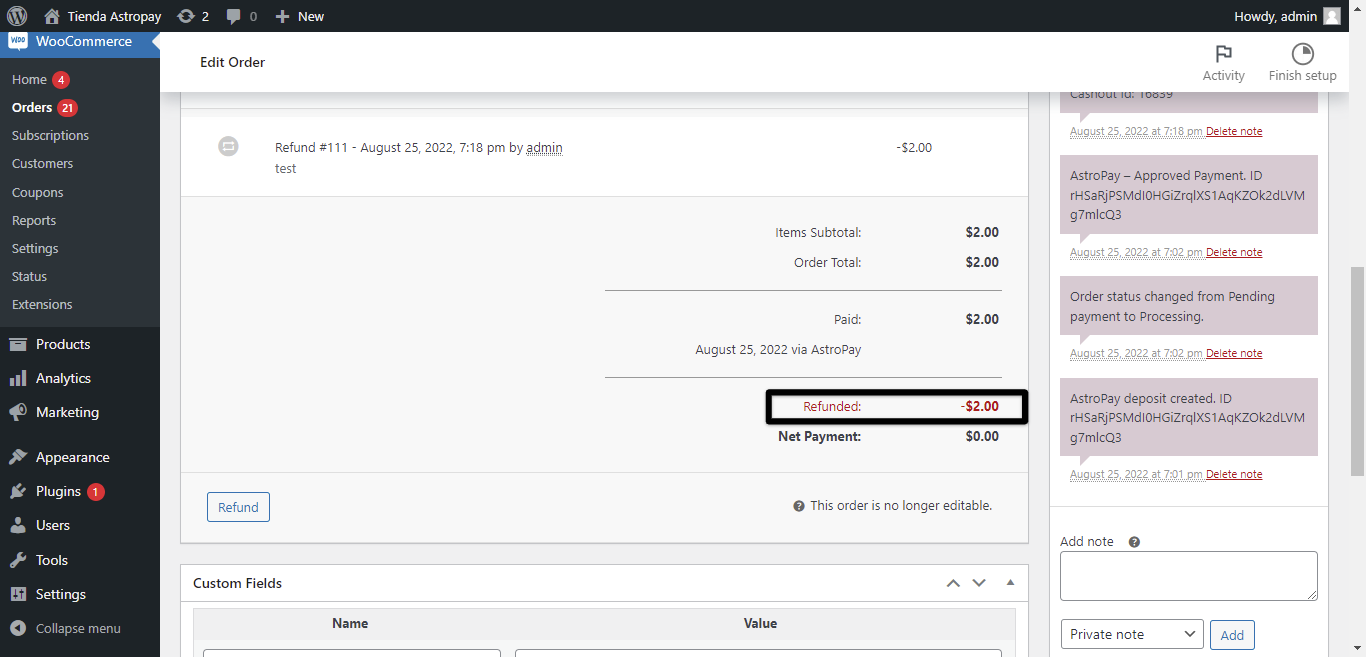Open Subscriptions menu item
The image size is (1366, 657).
point(50,135)
